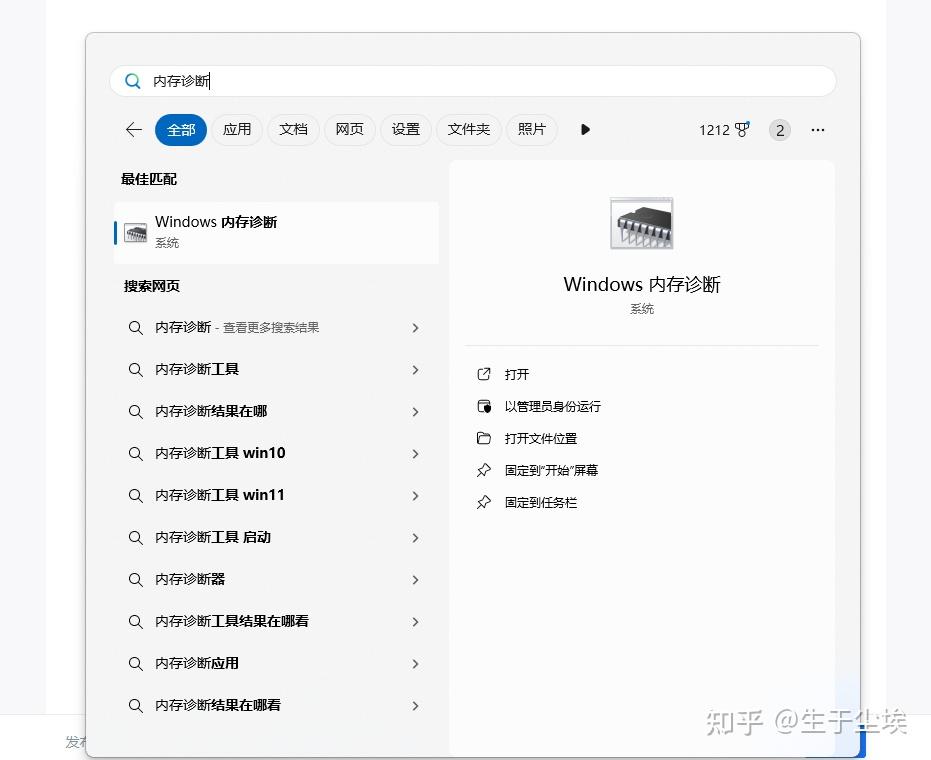Click search icon beside 内存诊断结果在哪看
Screen dimensions: 931x760
(x=135, y=706)
